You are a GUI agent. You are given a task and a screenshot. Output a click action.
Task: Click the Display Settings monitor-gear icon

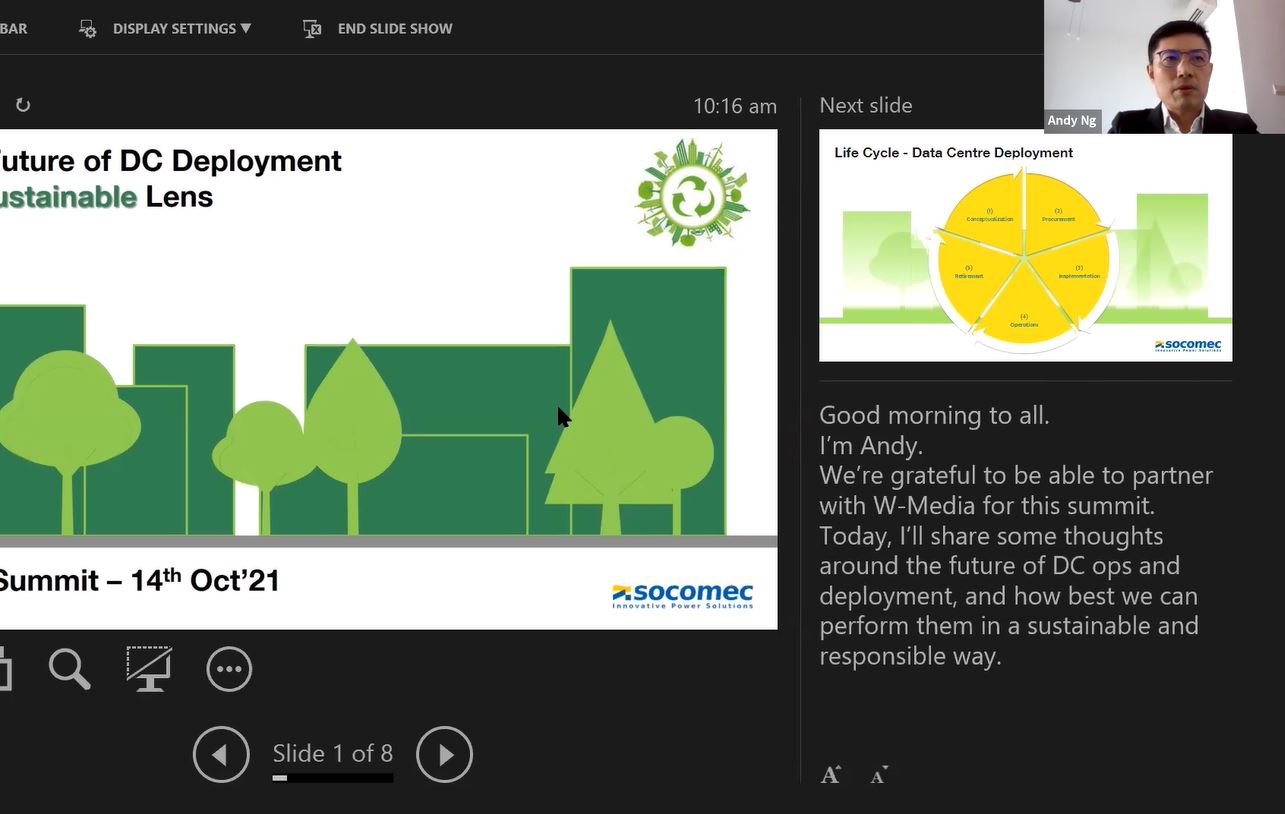pos(88,29)
